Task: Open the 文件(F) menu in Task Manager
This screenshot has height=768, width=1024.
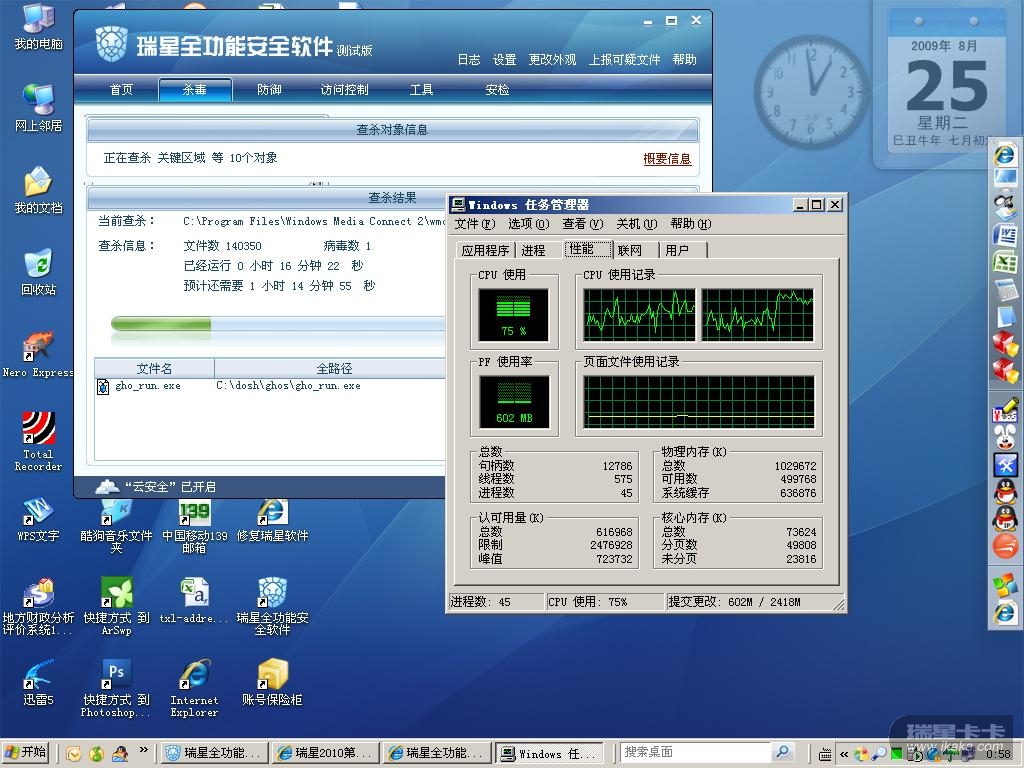Action: [x=475, y=224]
